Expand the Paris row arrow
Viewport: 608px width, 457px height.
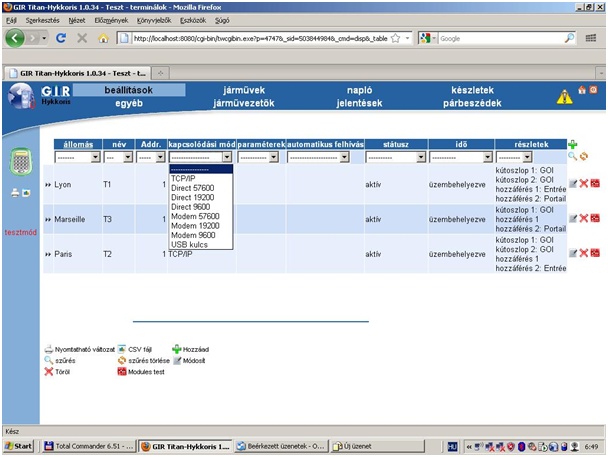click(x=48, y=254)
